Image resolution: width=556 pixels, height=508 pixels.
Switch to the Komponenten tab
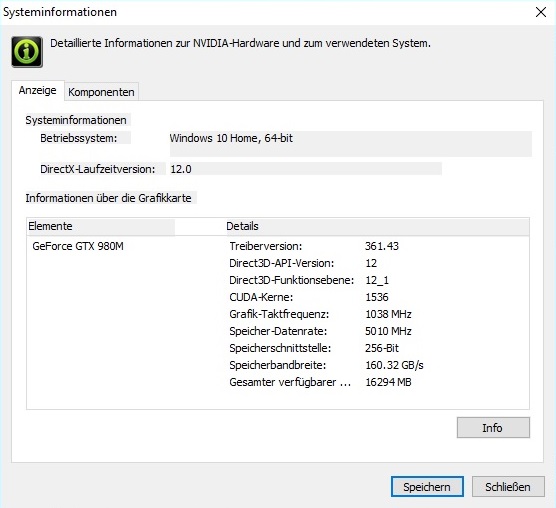(101, 92)
